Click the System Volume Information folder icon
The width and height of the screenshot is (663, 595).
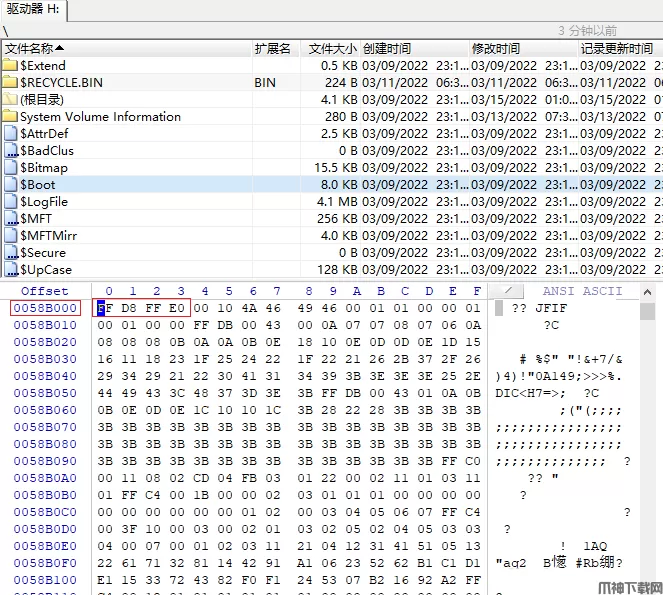[10, 116]
